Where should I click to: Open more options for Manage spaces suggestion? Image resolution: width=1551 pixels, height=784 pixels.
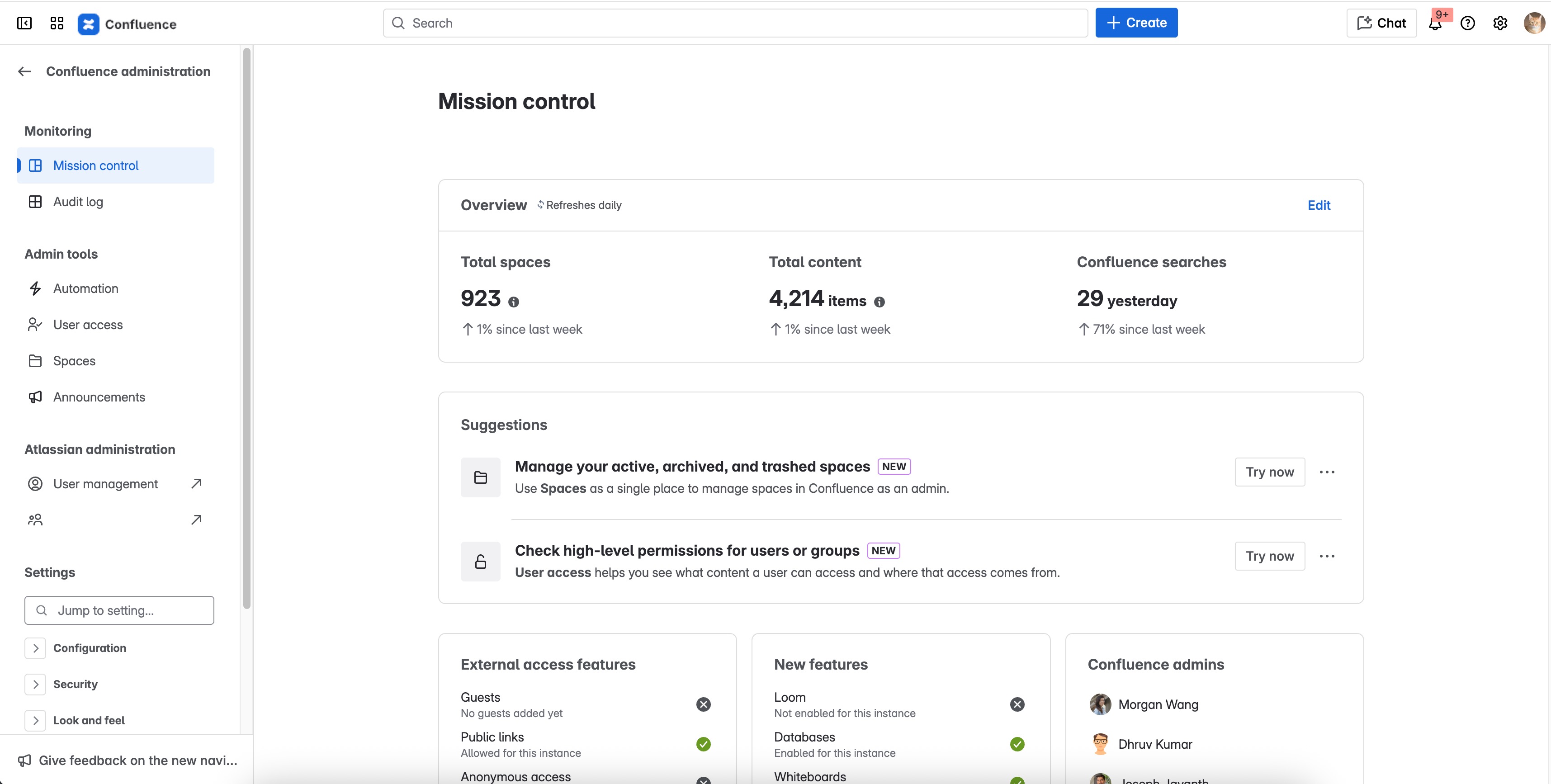[x=1326, y=472]
